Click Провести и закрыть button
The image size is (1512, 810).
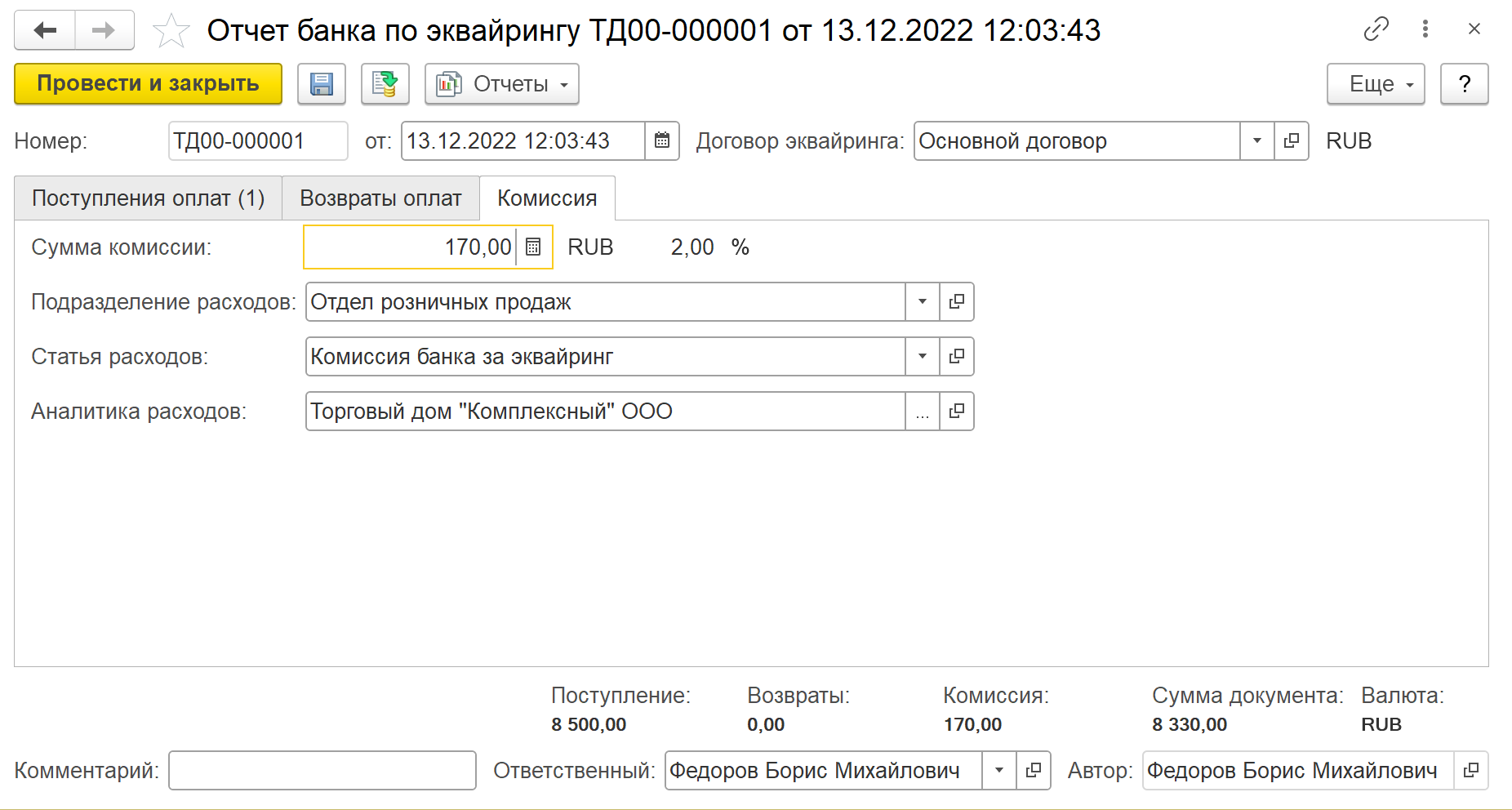148,84
